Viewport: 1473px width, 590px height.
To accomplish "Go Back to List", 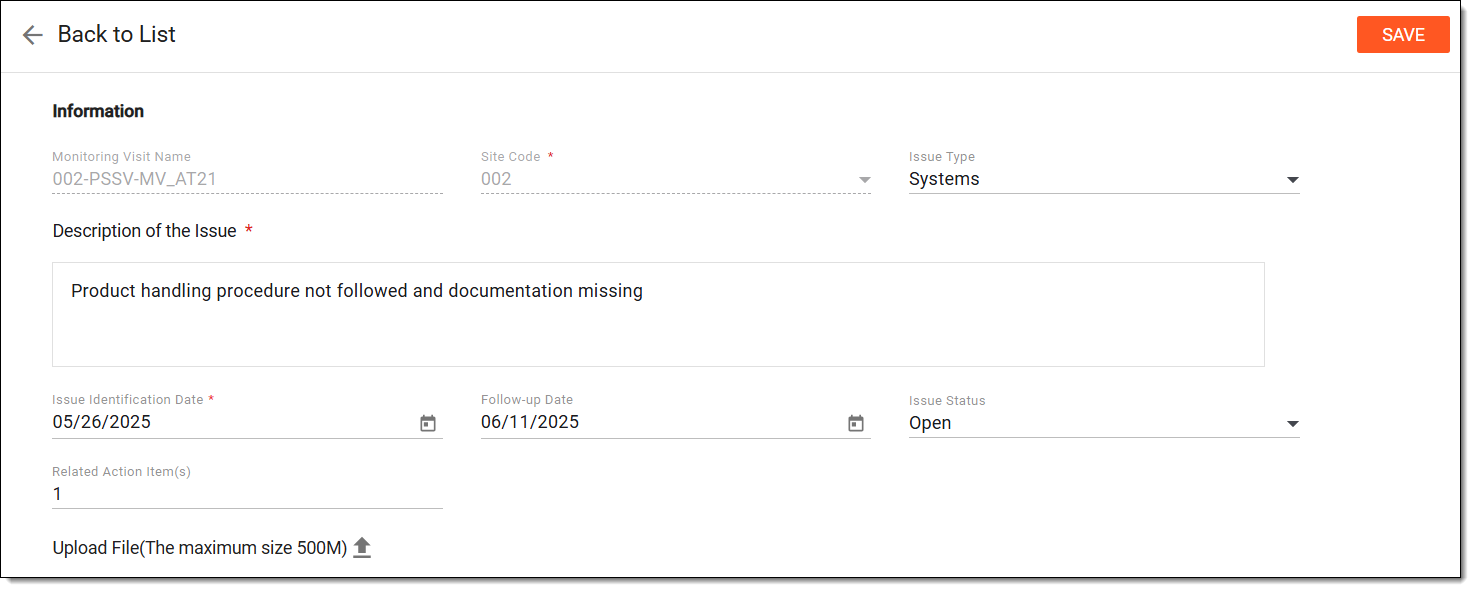I will 116,34.
